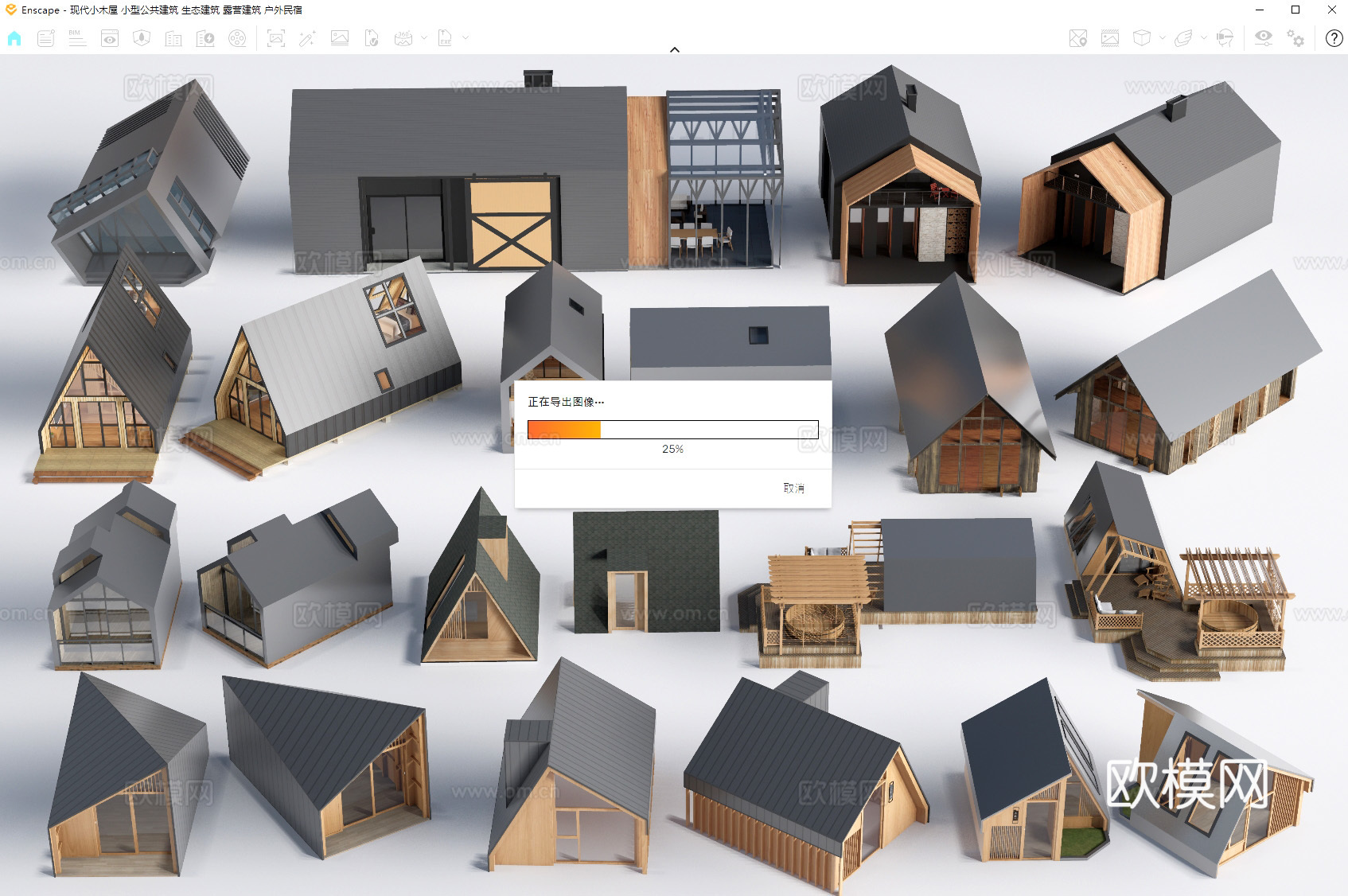Click the batch render image icon

(340, 38)
